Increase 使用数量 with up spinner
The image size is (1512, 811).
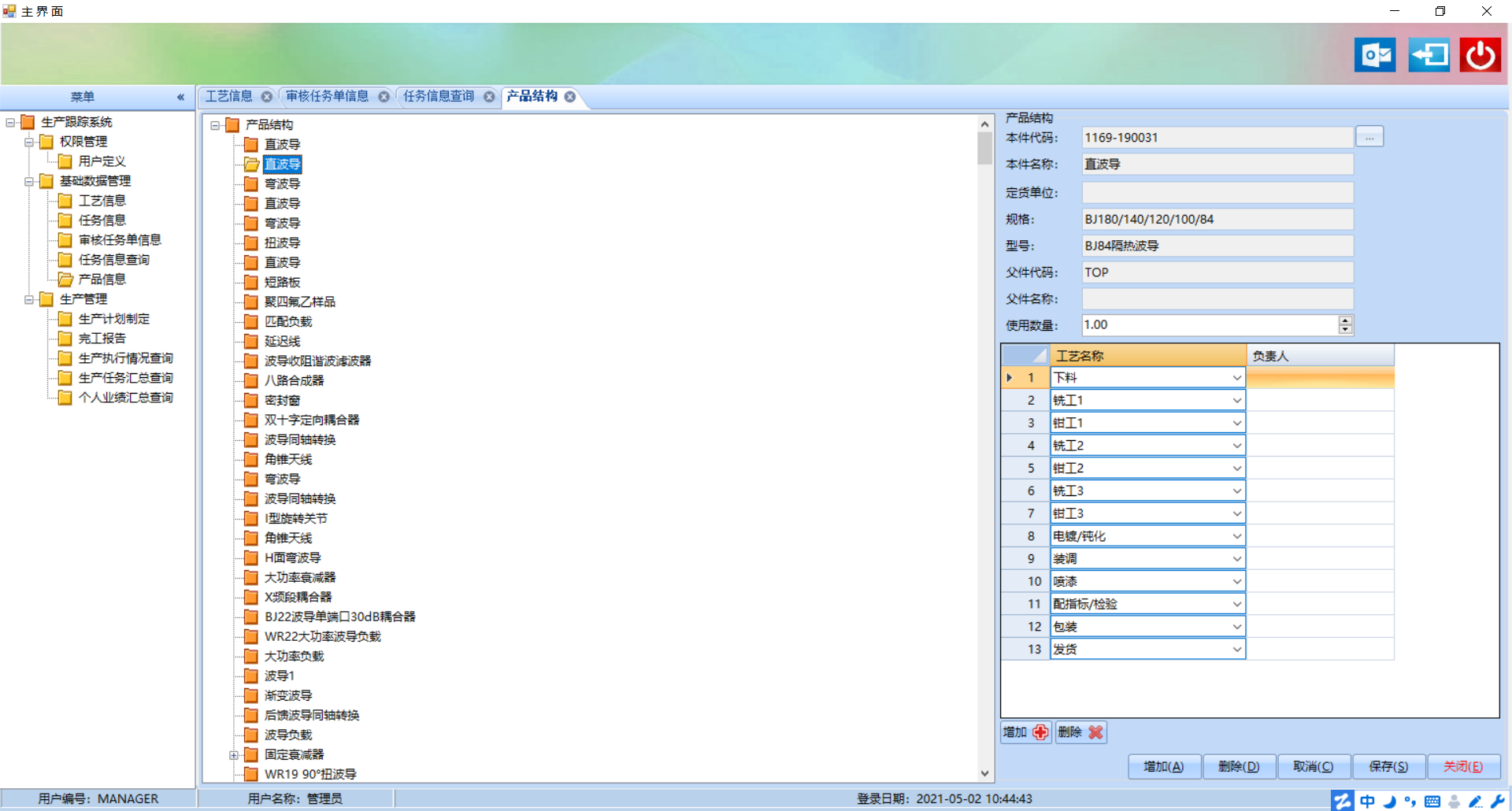(1345, 320)
